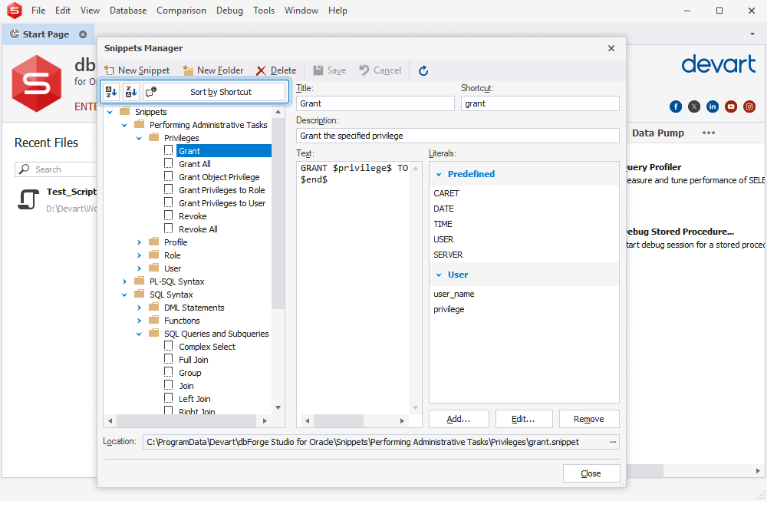Collapse the Predefined literals group

pos(439,174)
